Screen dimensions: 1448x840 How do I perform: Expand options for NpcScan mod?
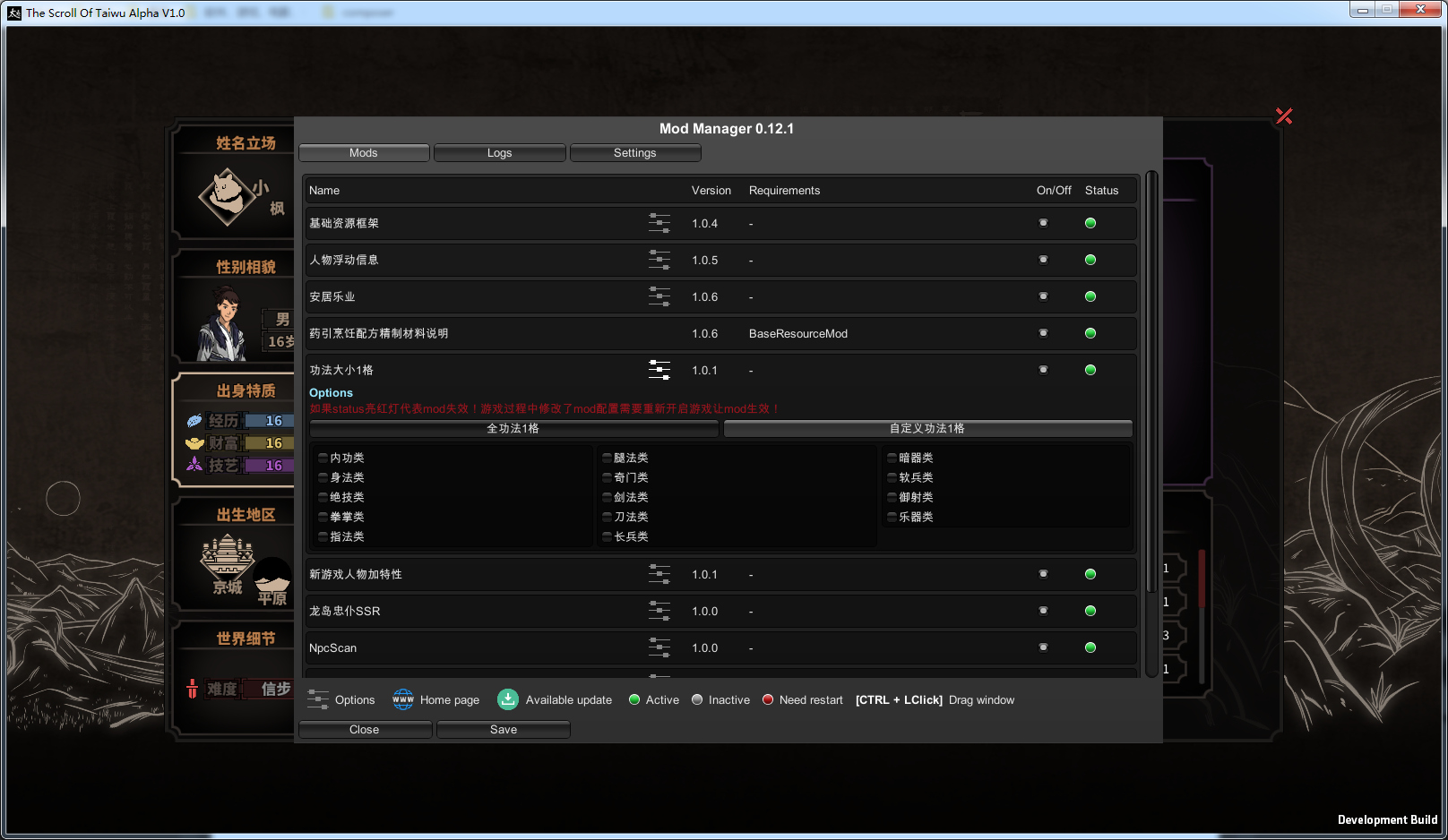pos(659,647)
